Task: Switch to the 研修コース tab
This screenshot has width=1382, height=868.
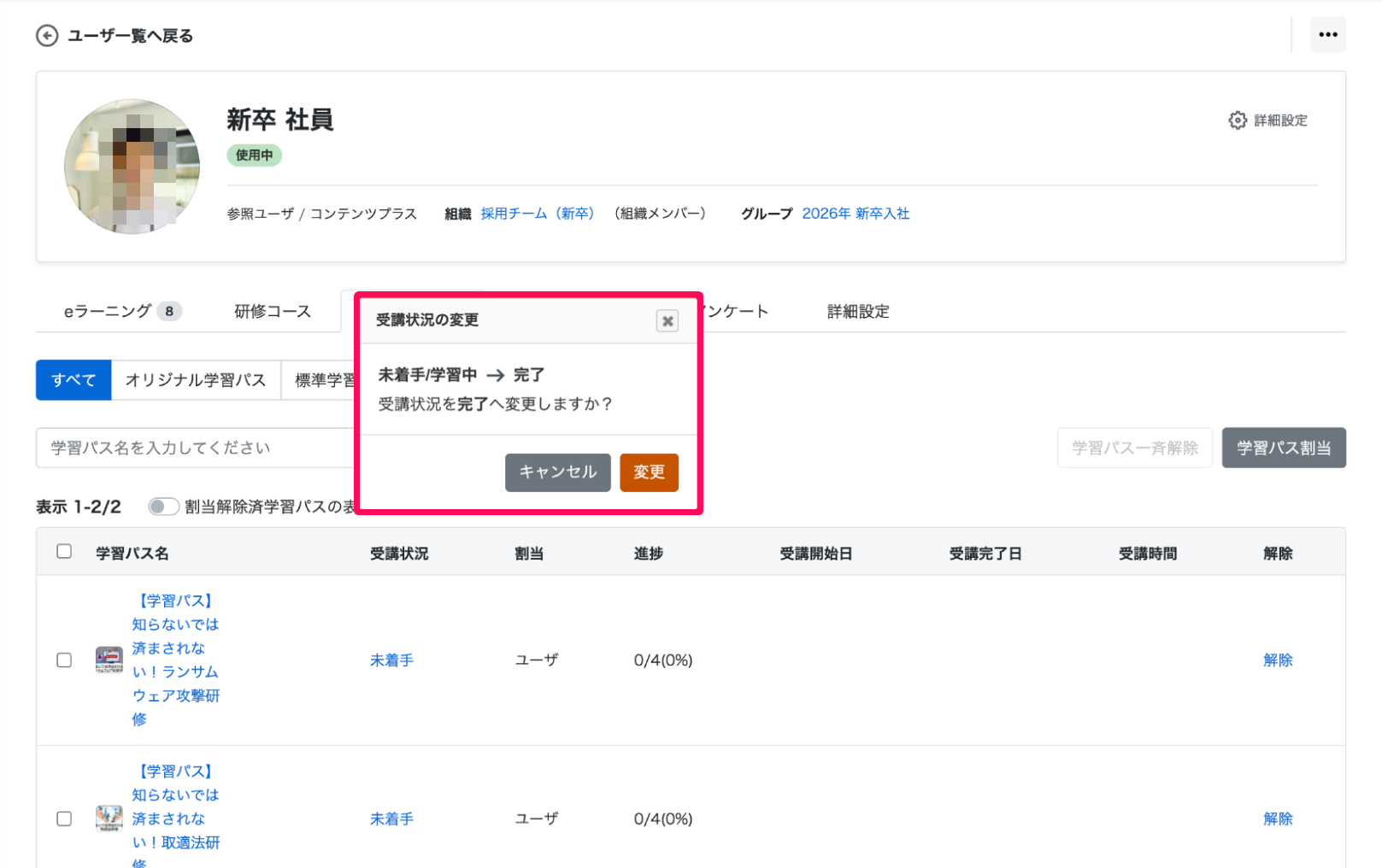Action: 273,312
